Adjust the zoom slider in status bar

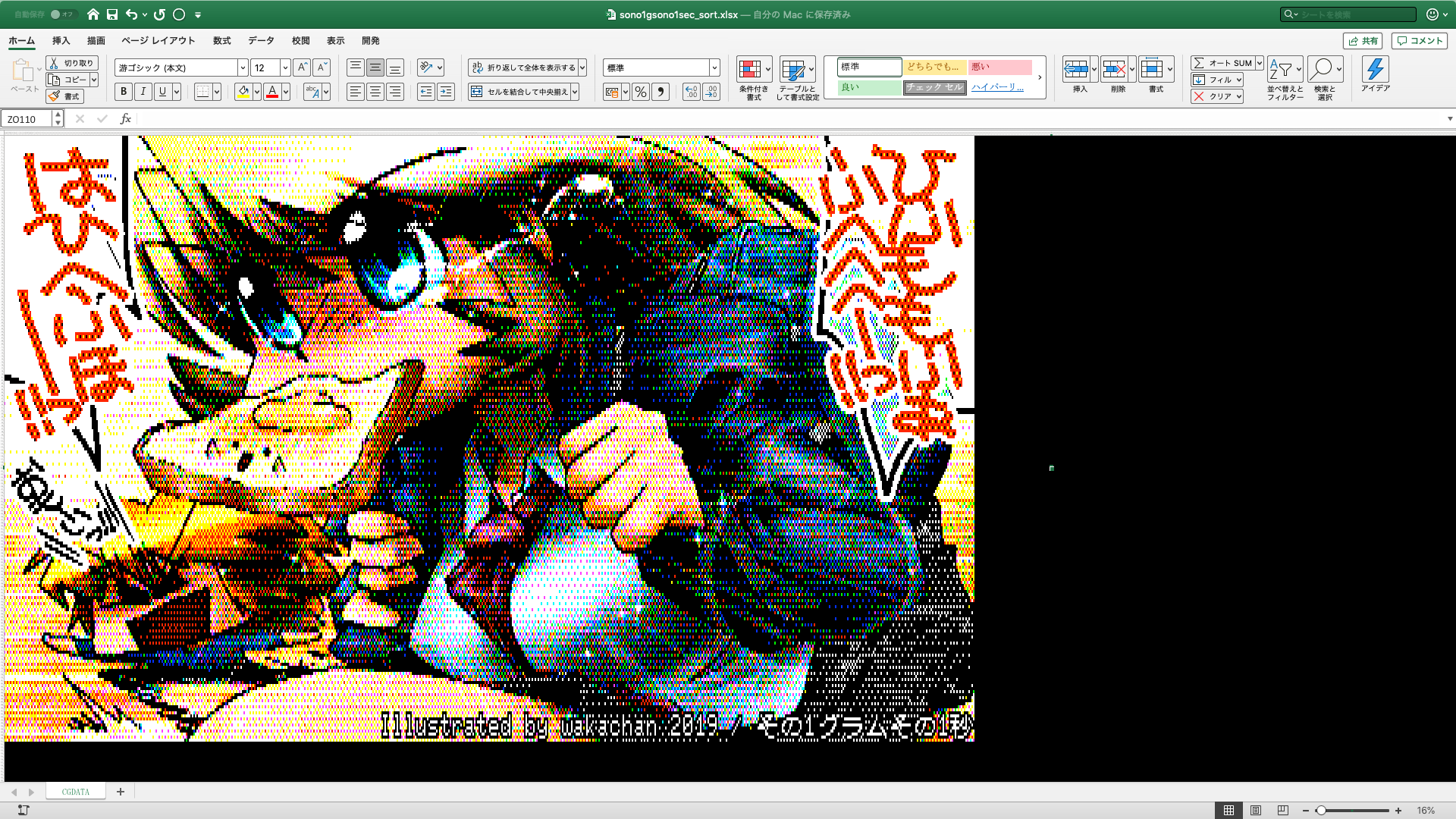1321,811
